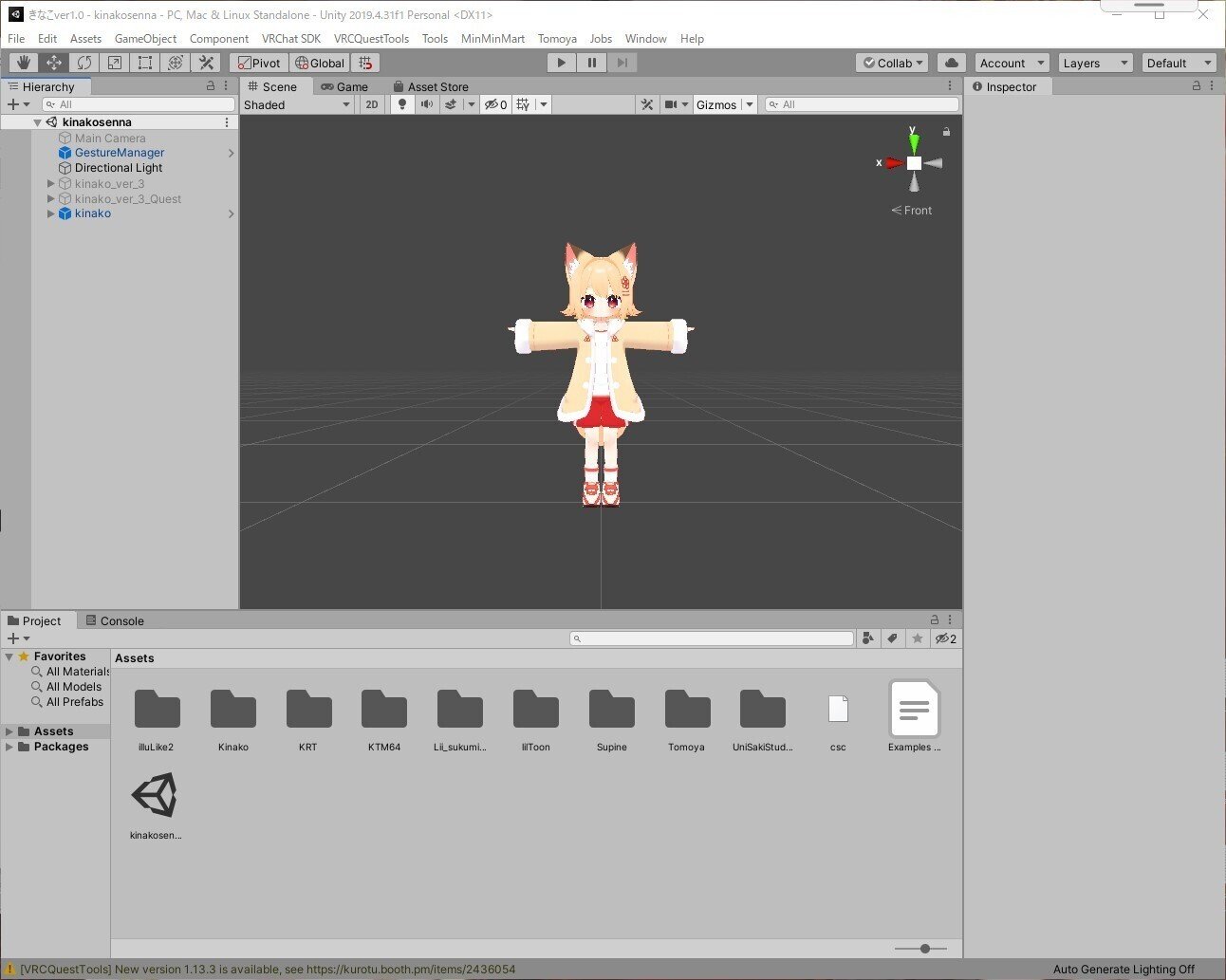Open the Layers dropdown
This screenshot has width=1226, height=980.
point(1096,63)
